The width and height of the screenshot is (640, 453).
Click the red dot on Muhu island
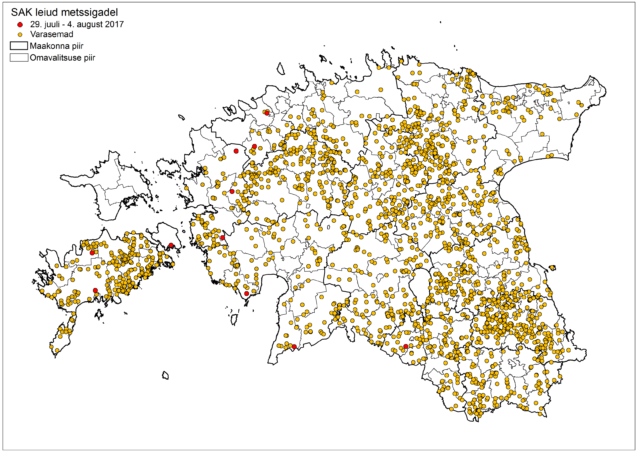click(x=171, y=245)
